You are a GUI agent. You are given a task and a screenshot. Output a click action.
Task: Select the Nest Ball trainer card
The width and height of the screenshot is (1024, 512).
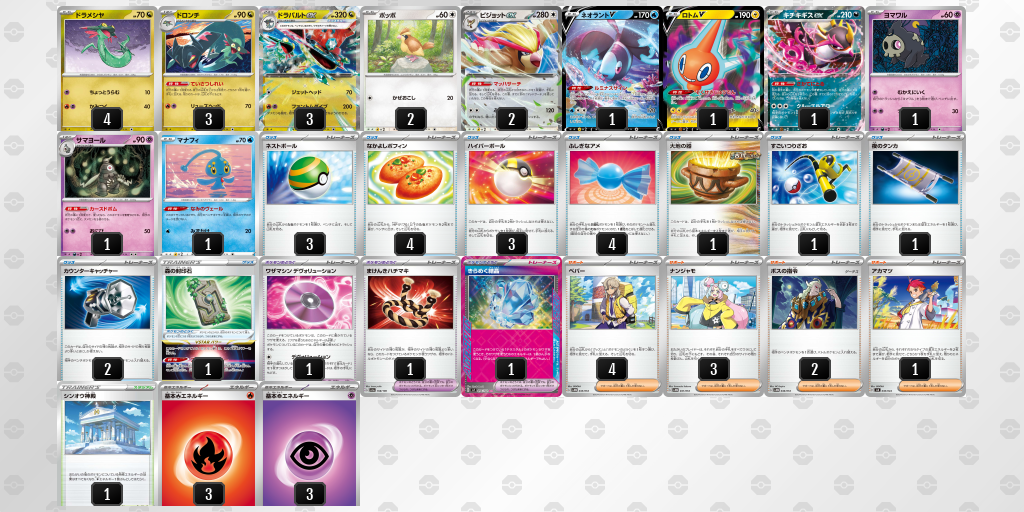pyautogui.click(x=309, y=194)
